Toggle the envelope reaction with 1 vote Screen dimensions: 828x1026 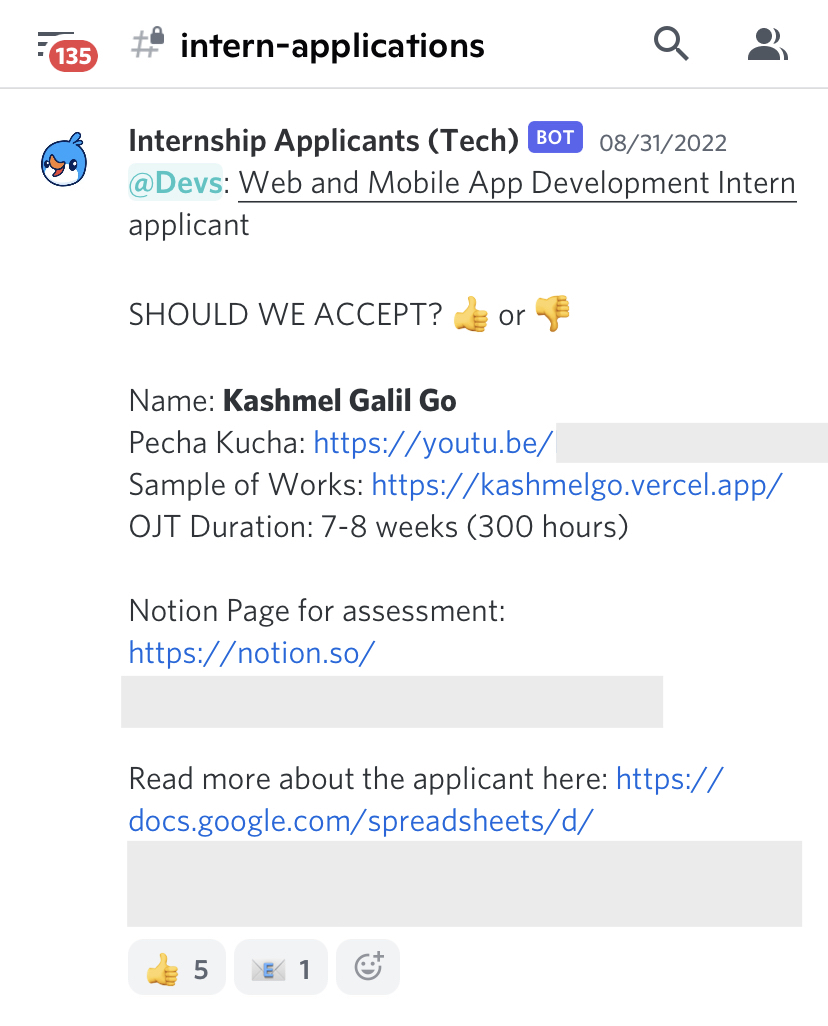point(280,966)
